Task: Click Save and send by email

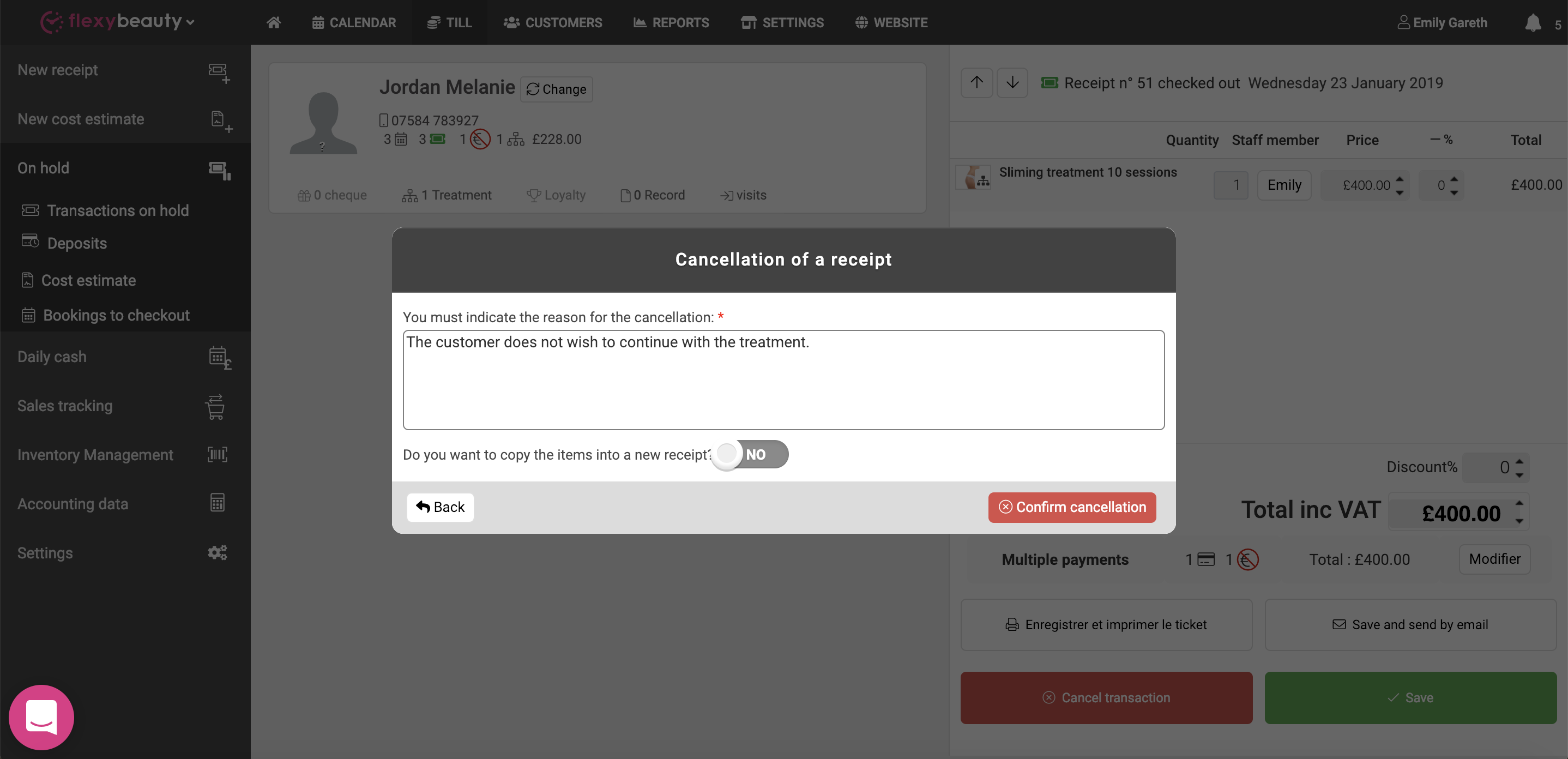Action: coord(1410,624)
